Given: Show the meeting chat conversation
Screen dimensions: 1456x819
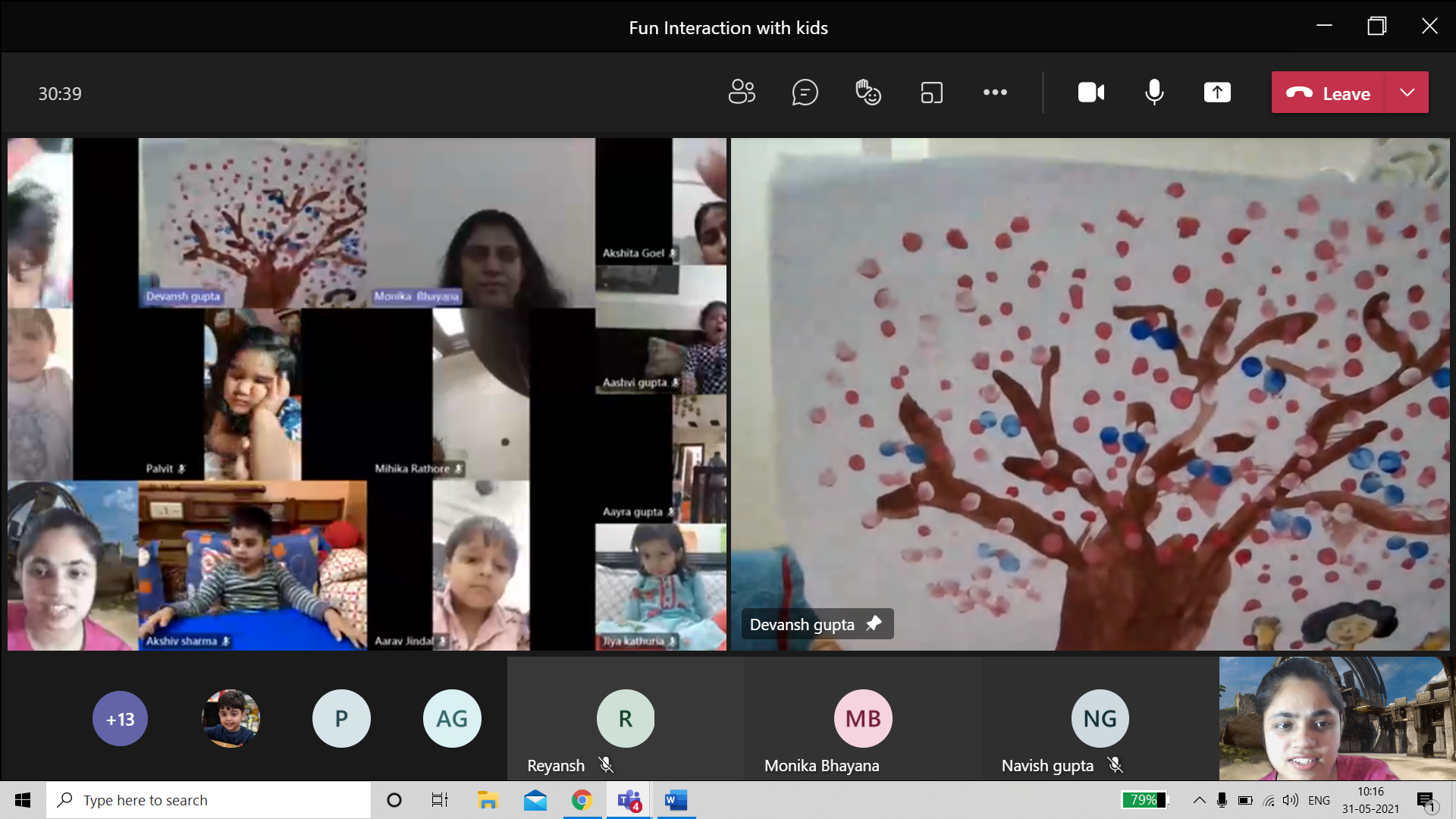Looking at the screenshot, I should [x=805, y=93].
